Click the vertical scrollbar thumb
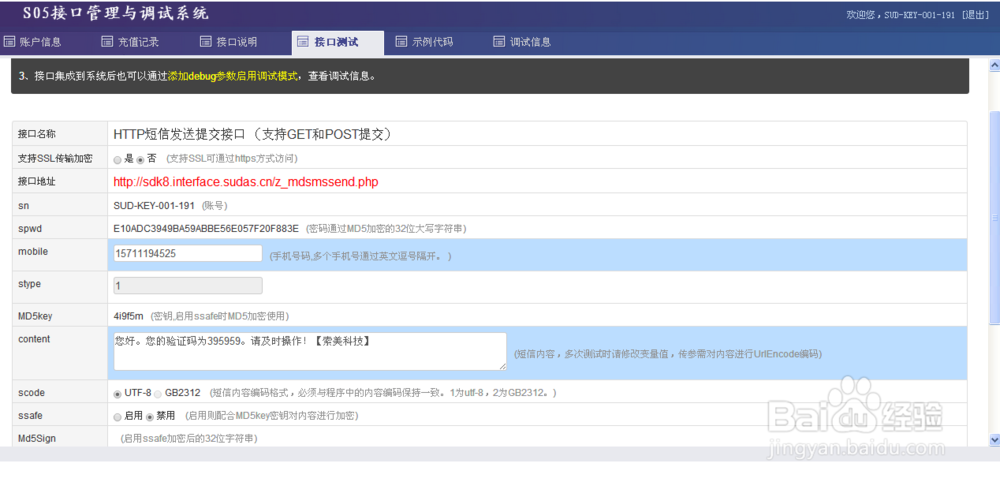The height and width of the screenshot is (482, 1000). tap(994, 217)
